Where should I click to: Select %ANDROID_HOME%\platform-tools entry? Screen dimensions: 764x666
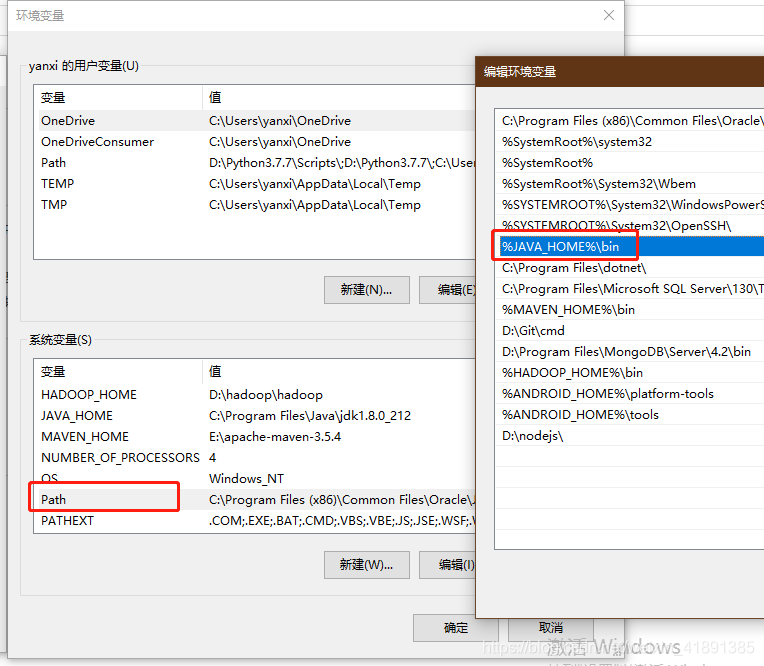pos(630,393)
